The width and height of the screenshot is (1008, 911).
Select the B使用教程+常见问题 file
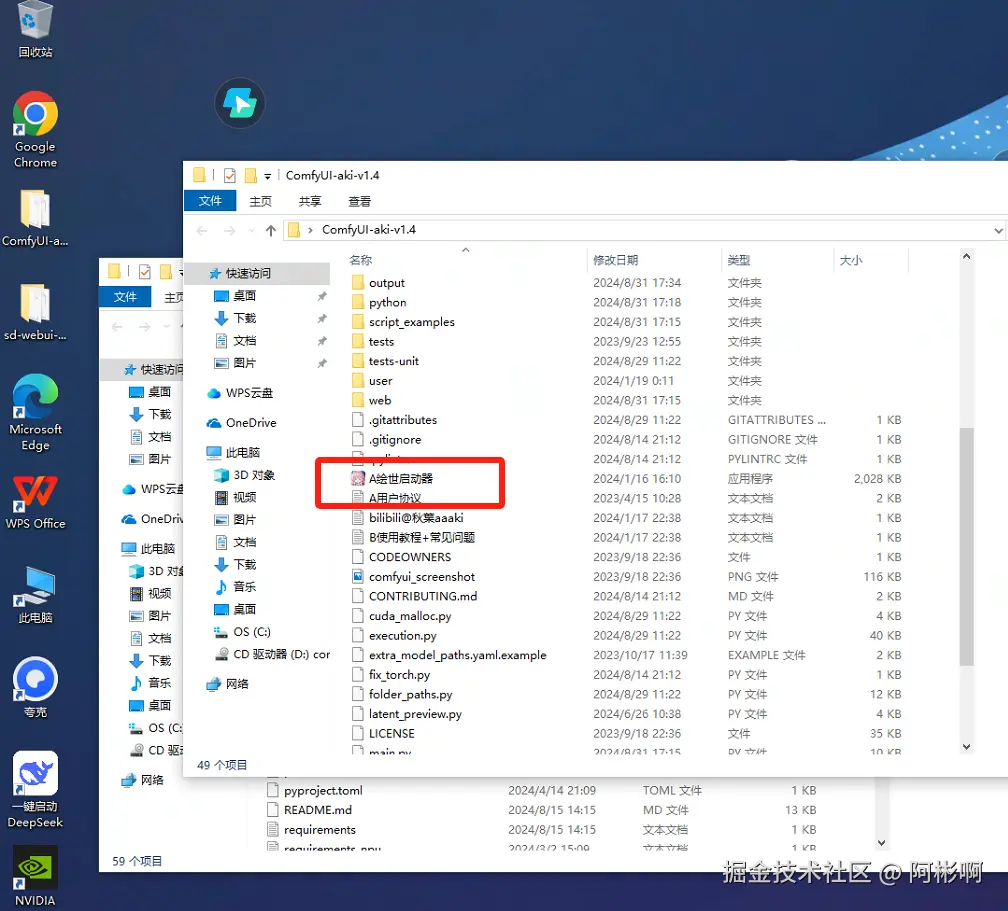[422, 537]
